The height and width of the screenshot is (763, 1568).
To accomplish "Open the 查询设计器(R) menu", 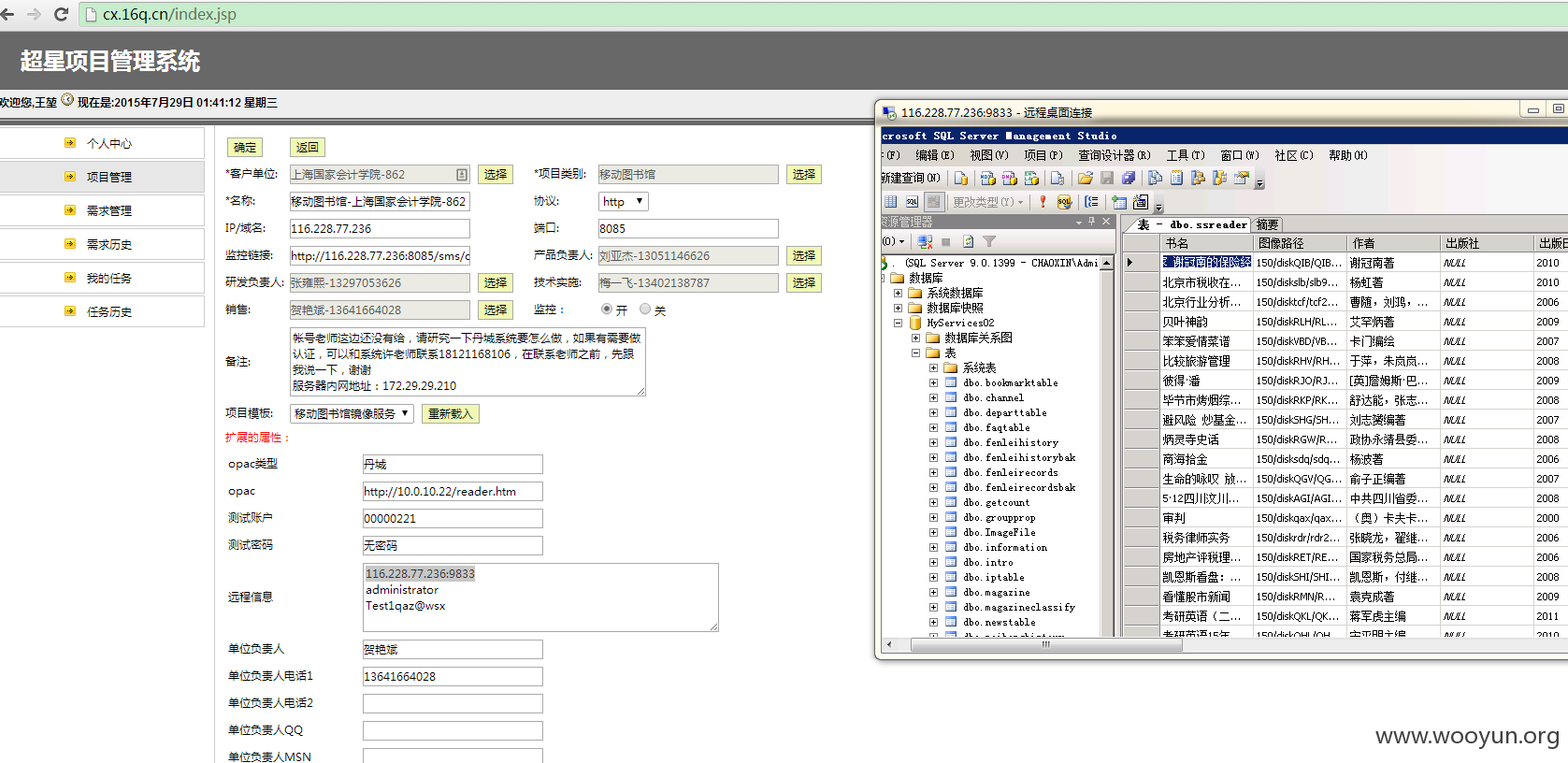I will click(1115, 155).
